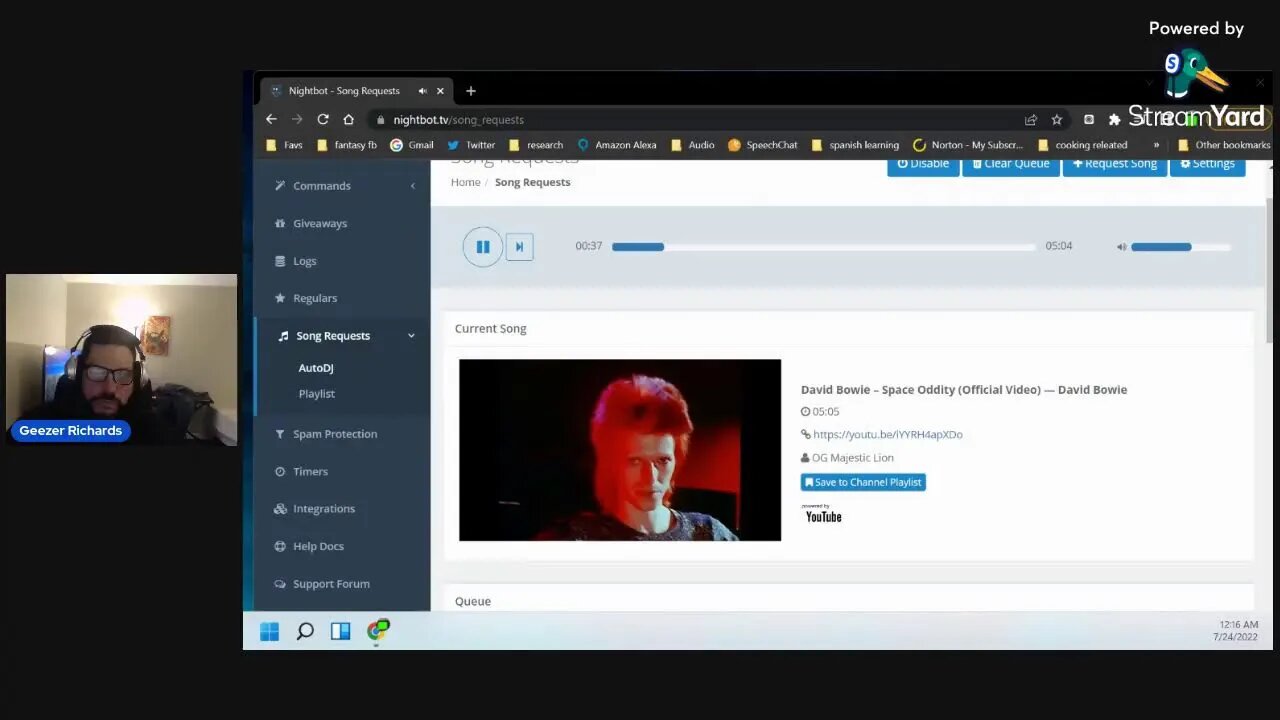This screenshot has height=720, width=1280.
Task: Open the Windows Widgets taskbar icon
Action: pos(341,631)
